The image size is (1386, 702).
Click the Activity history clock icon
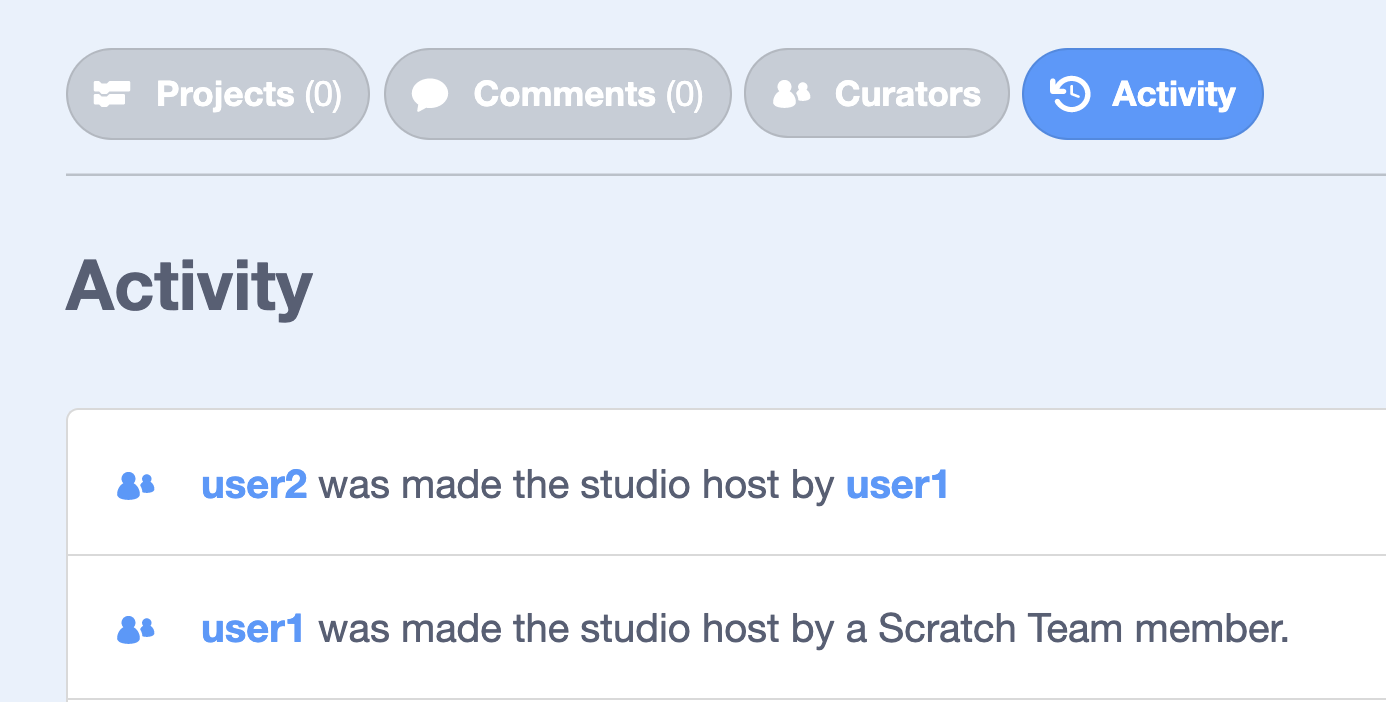click(x=1070, y=94)
